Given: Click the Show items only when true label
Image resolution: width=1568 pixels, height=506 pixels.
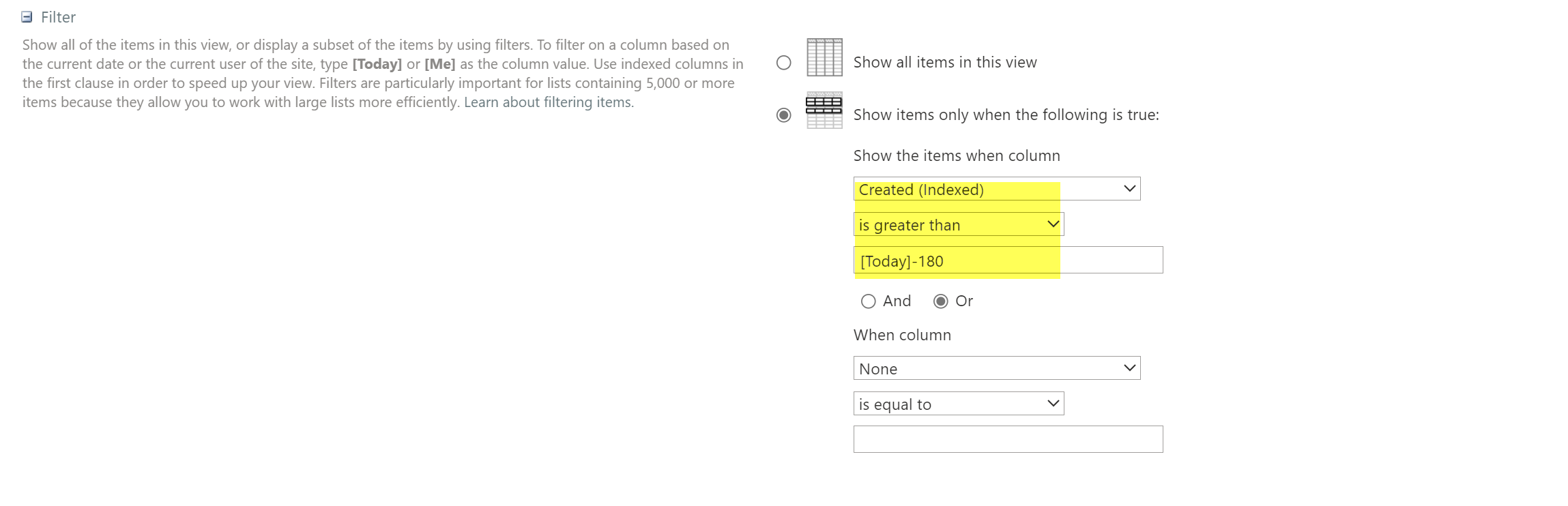Looking at the screenshot, I should tap(1006, 115).
